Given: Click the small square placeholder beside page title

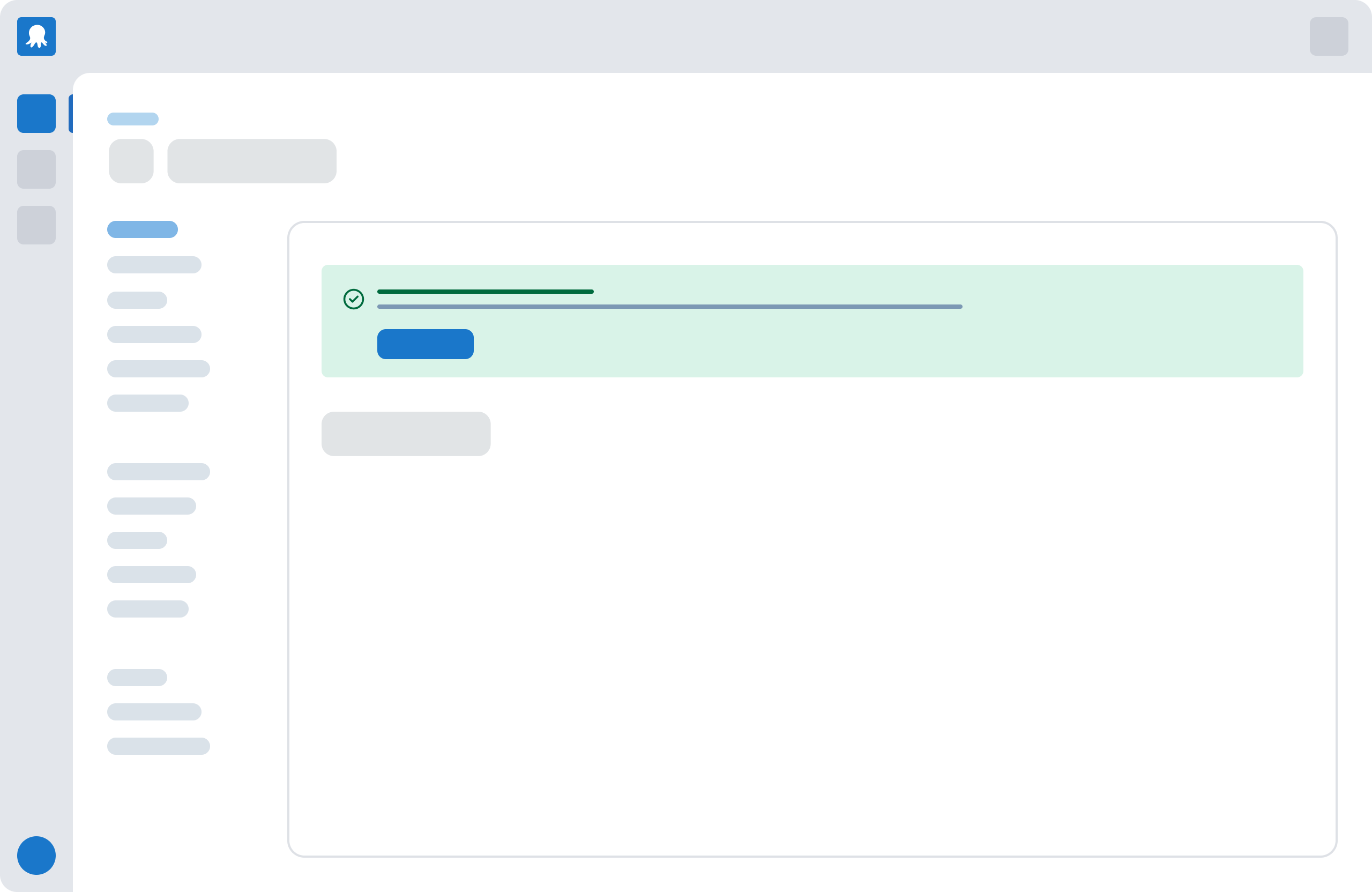Looking at the screenshot, I should tap(131, 161).
